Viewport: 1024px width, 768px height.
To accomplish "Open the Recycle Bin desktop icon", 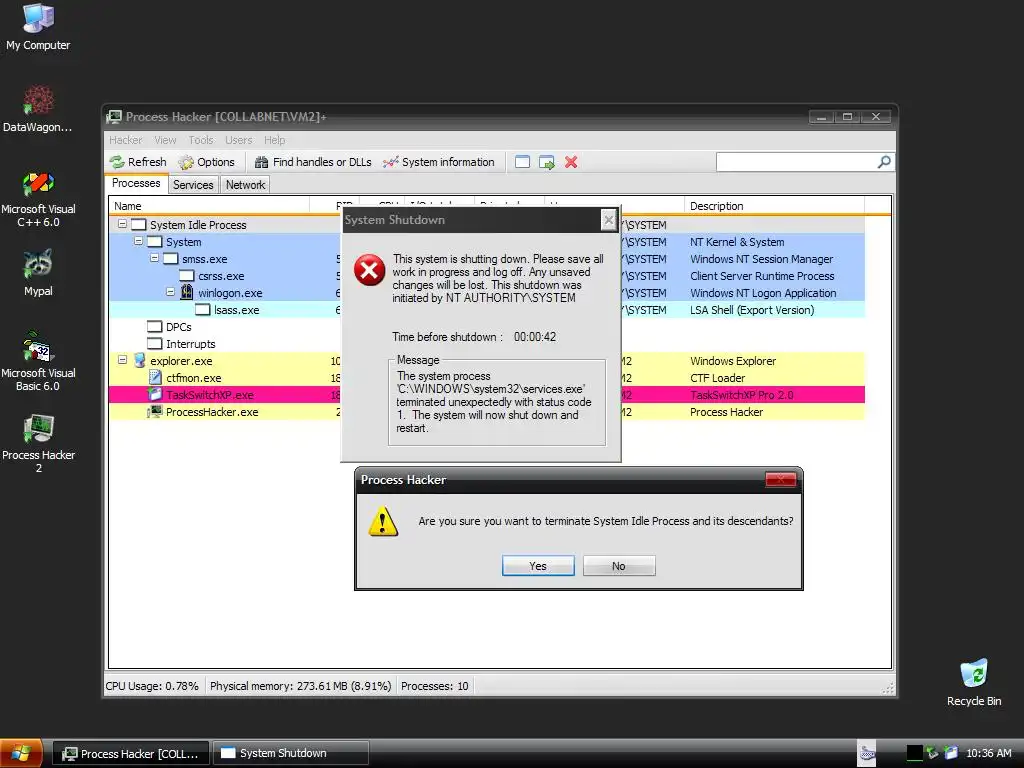I will (x=974, y=682).
